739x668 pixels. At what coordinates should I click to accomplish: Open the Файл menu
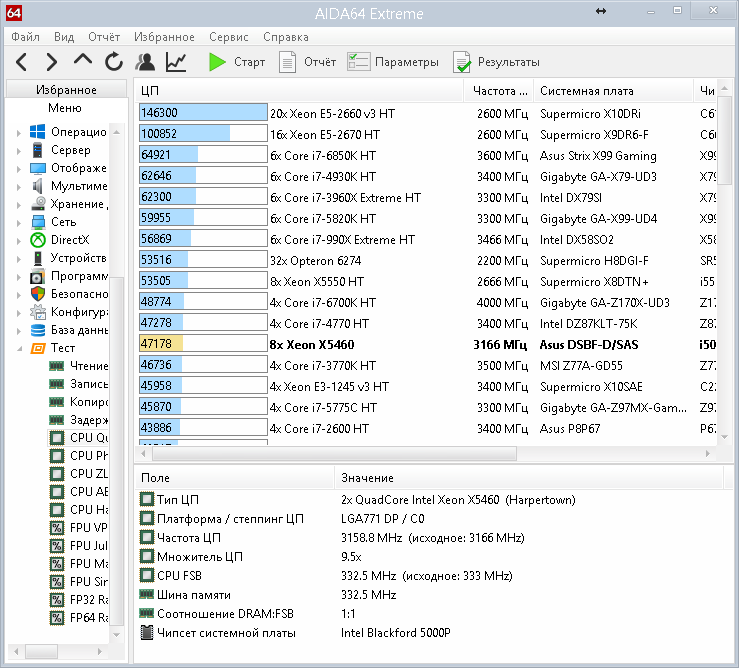pos(25,37)
